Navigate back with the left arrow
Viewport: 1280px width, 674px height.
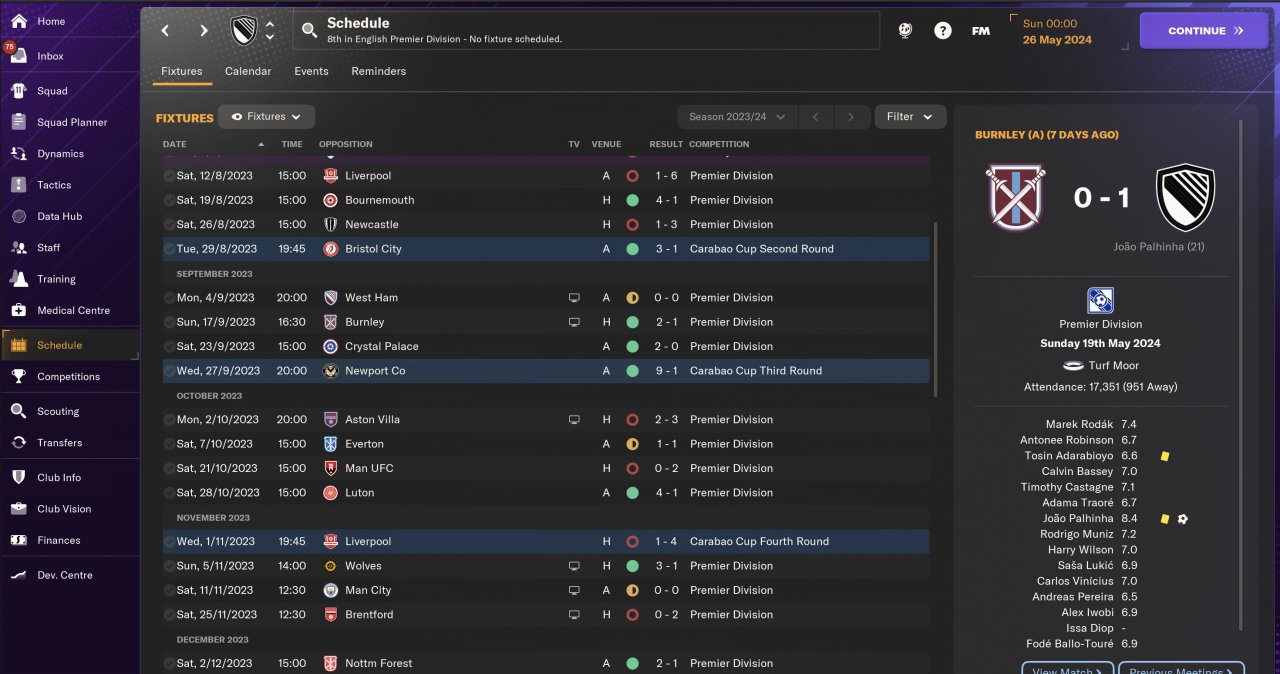pos(165,31)
